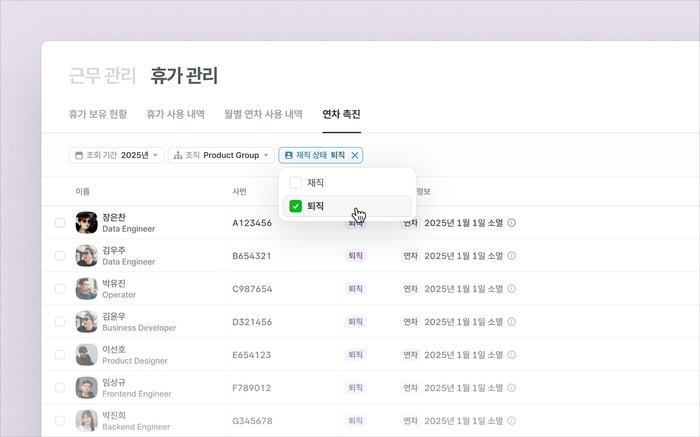The height and width of the screenshot is (437, 700).
Task: Click 퇴직 status badge in 이선호 row
Action: [x=355, y=355]
